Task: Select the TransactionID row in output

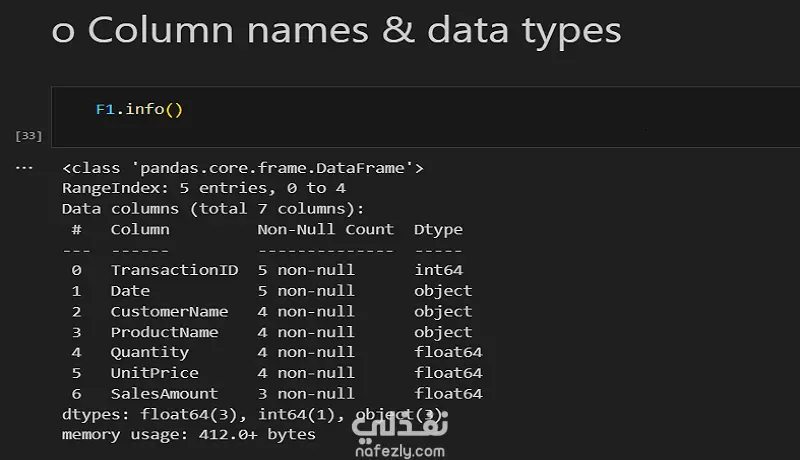Action: click(174, 270)
